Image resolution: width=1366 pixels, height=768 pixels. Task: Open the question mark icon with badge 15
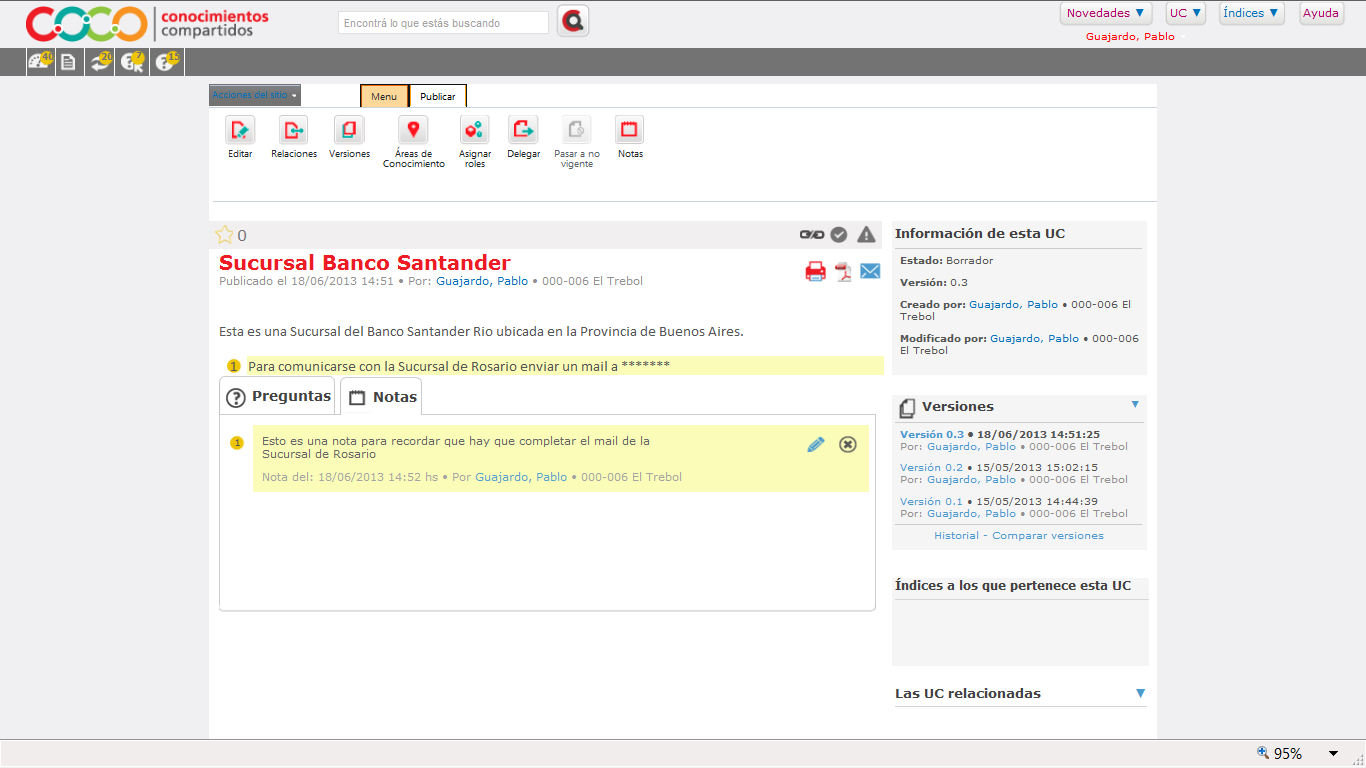pyautogui.click(x=167, y=61)
